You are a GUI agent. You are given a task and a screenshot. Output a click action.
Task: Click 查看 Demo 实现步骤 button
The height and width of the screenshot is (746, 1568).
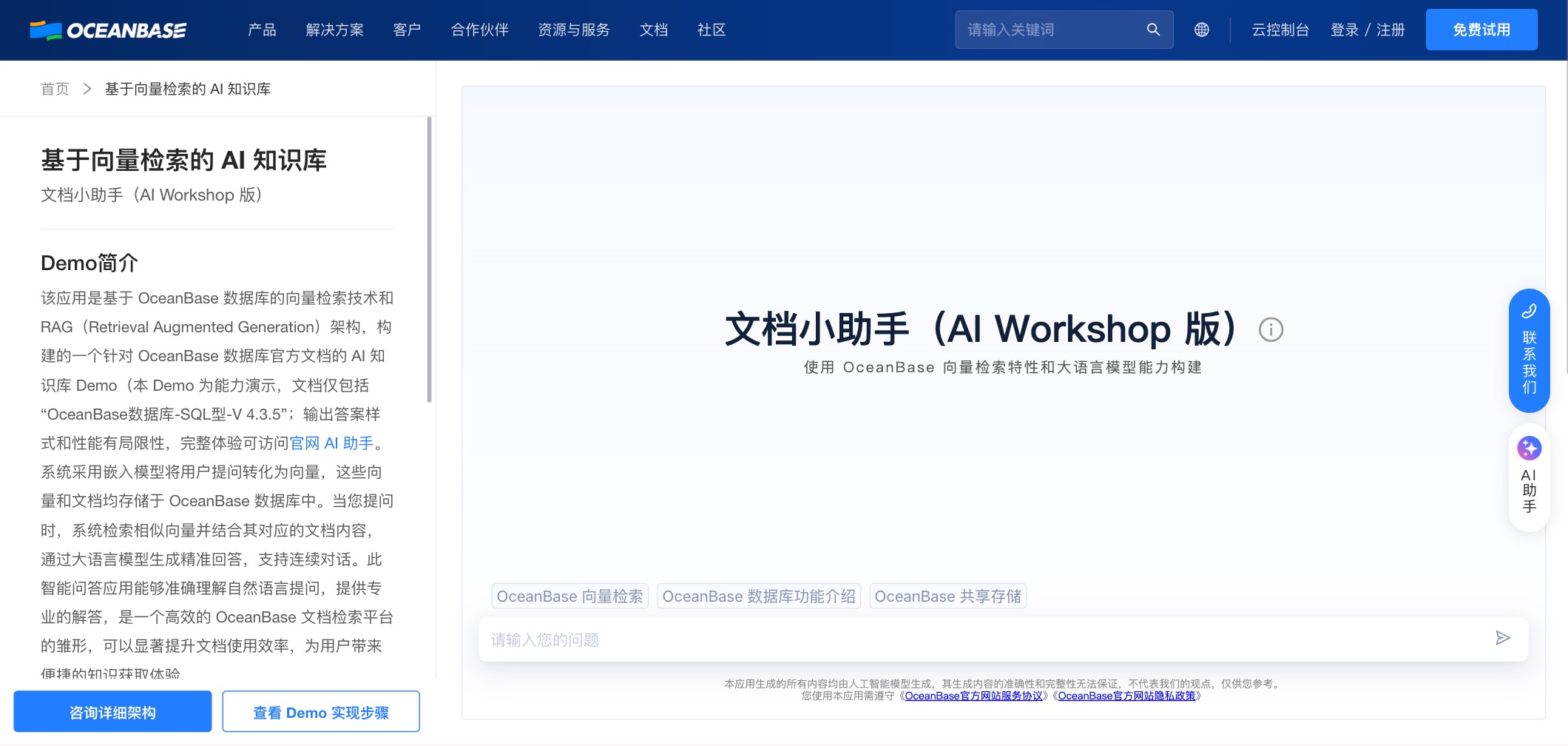point(321,712)
